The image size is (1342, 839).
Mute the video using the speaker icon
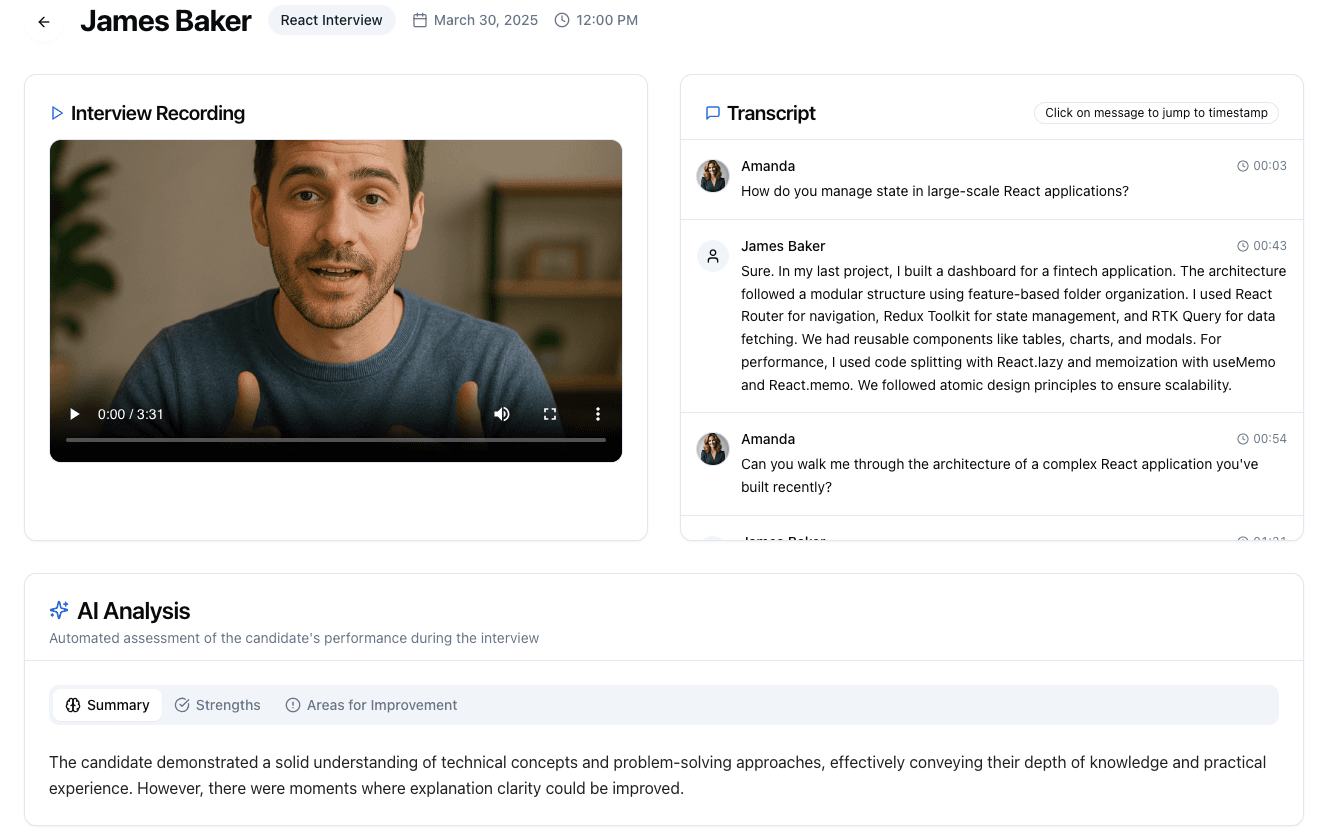[x=502, y=414]
